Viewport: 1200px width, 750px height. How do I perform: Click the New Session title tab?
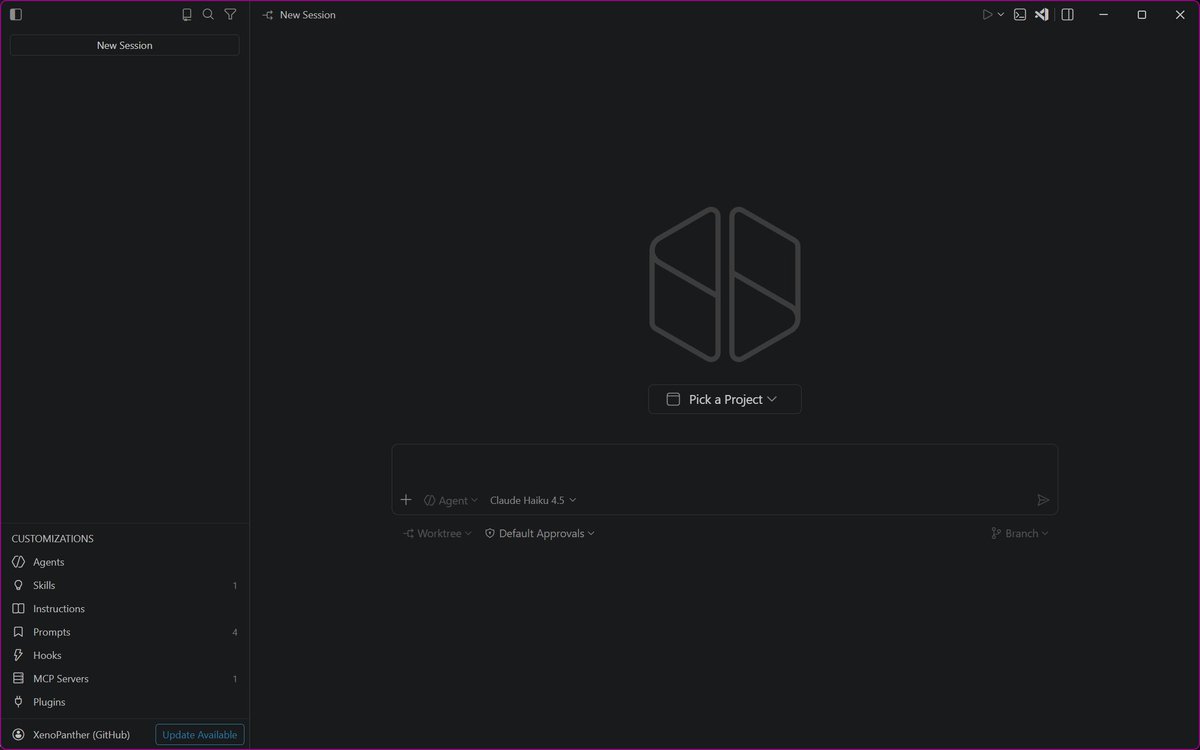[298, 15]
